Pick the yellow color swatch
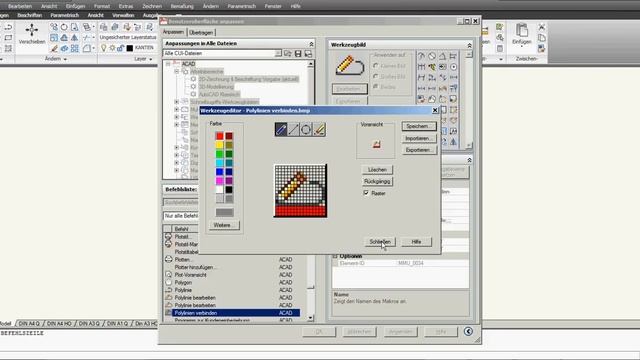Viewport: 640px width, 360px height. [220, 145]
